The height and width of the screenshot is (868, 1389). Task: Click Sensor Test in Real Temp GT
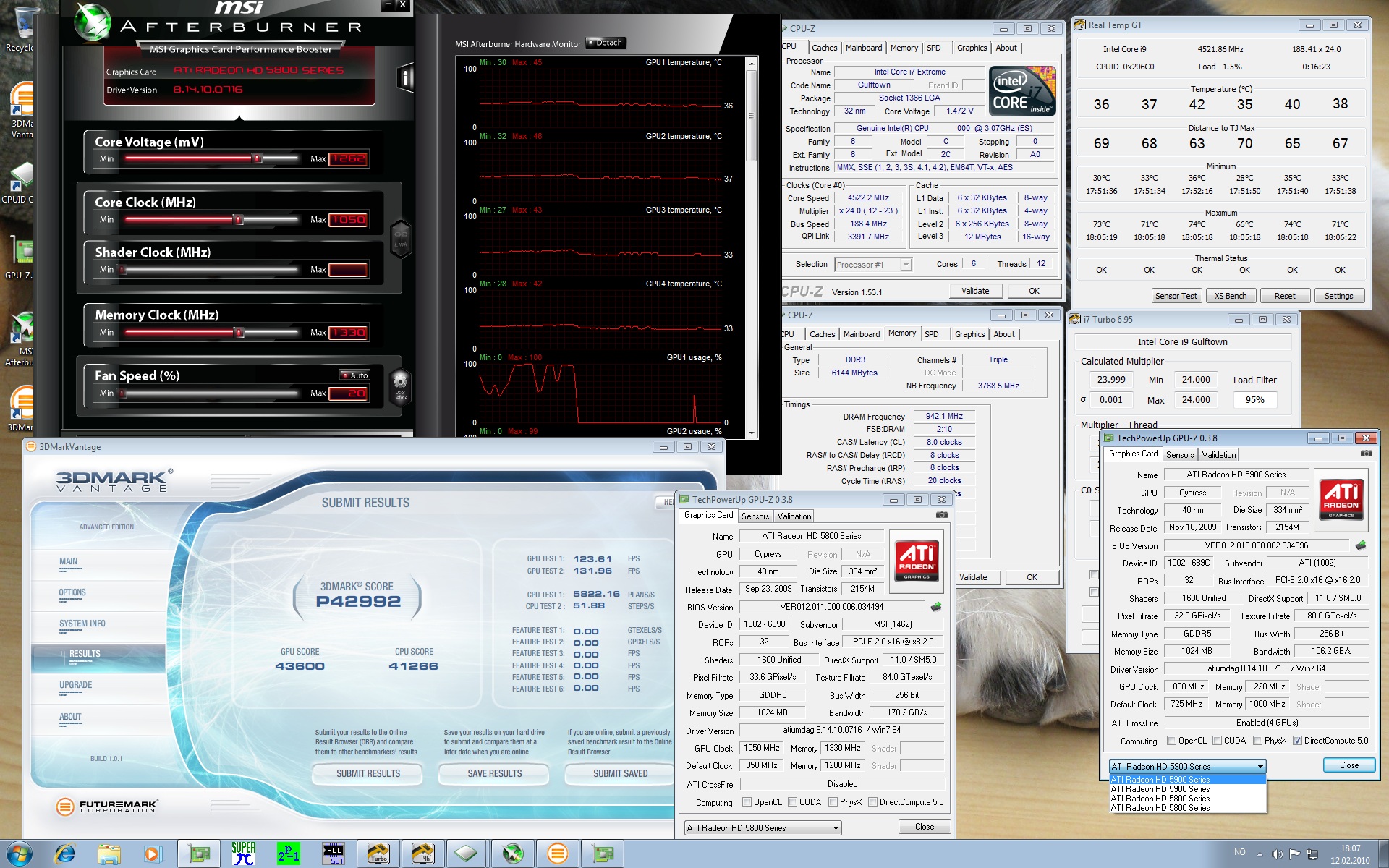1176,296
